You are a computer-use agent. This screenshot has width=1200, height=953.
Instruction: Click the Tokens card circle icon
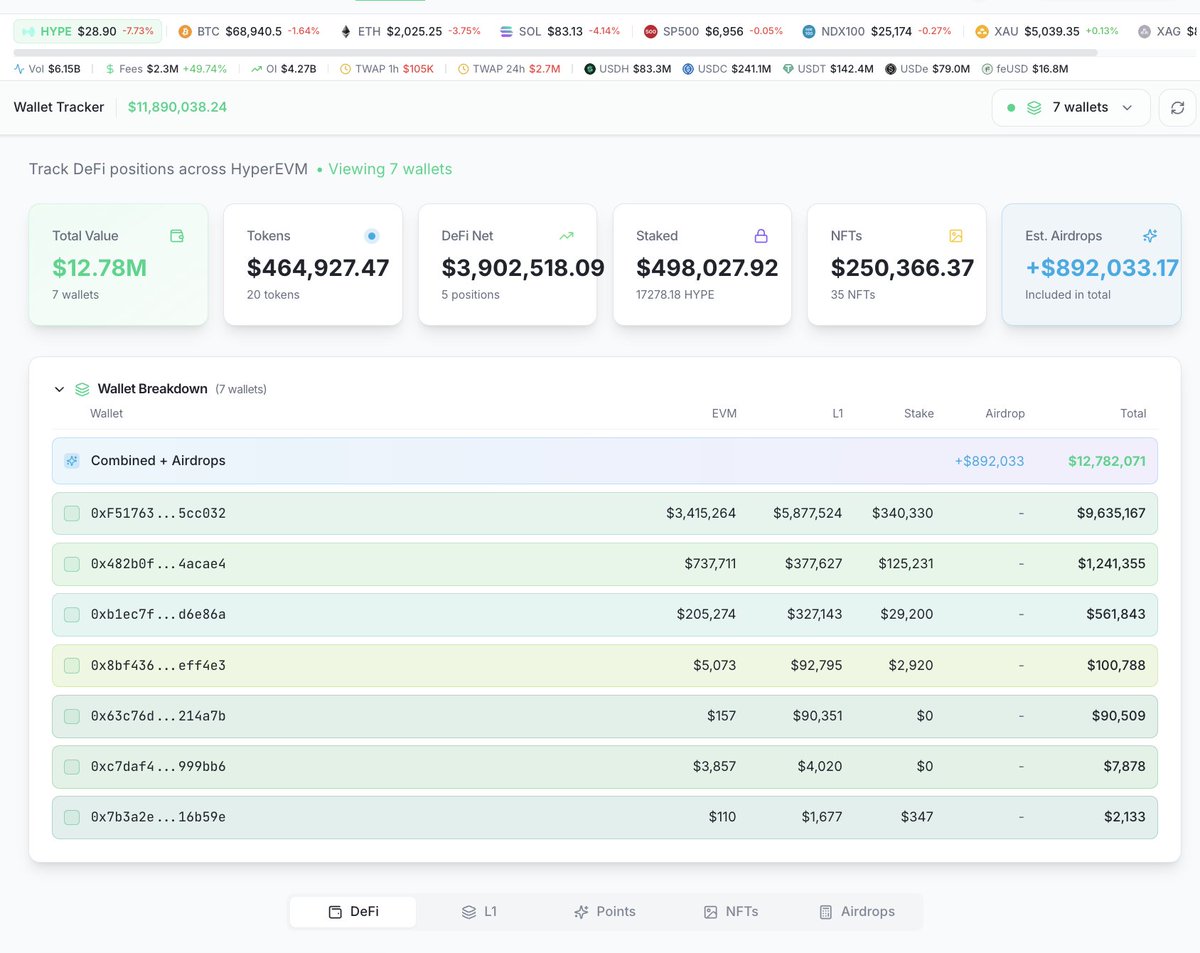point(372,236)
